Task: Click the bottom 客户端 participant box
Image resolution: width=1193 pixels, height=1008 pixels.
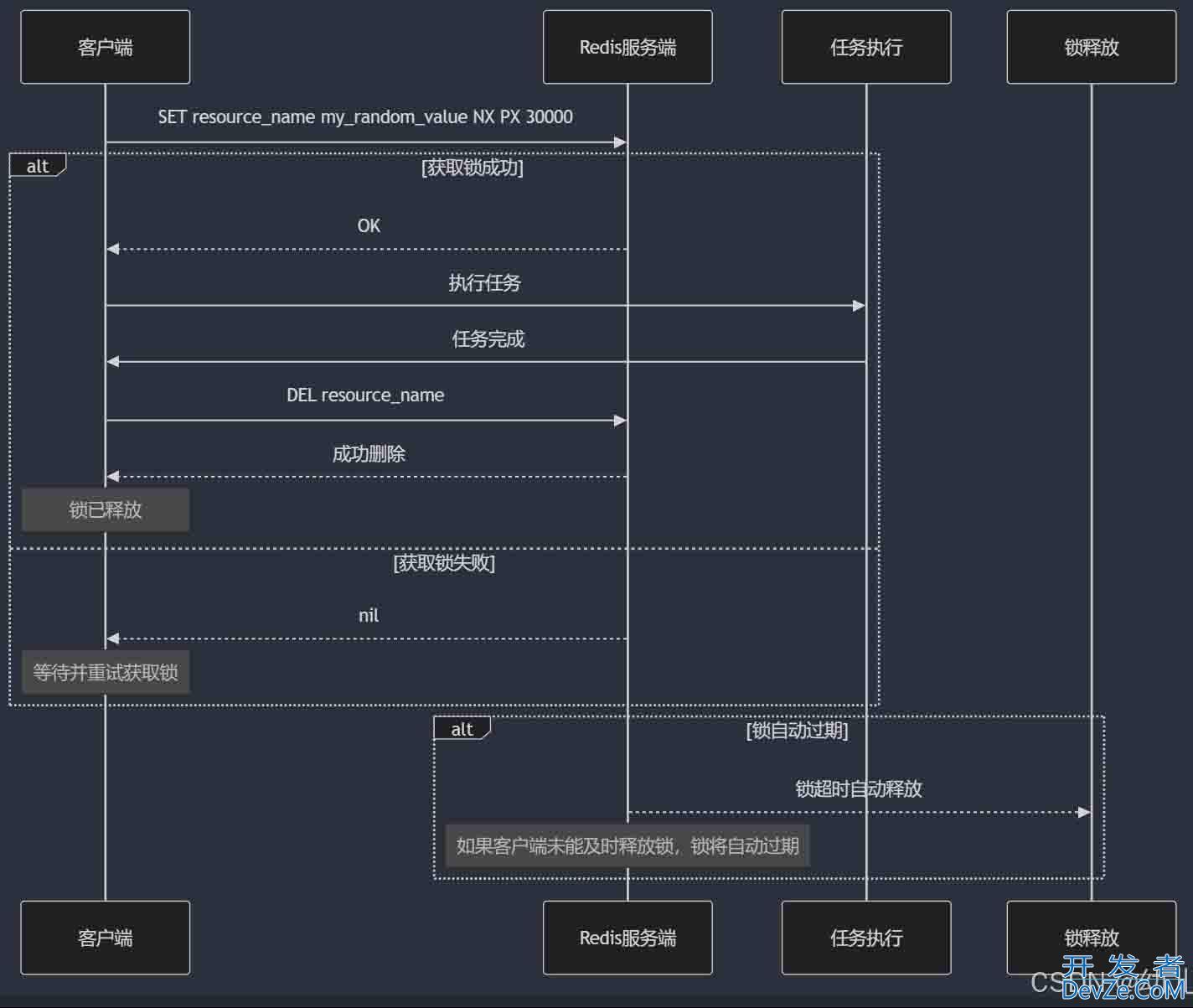Action: [x=106, y=938]
